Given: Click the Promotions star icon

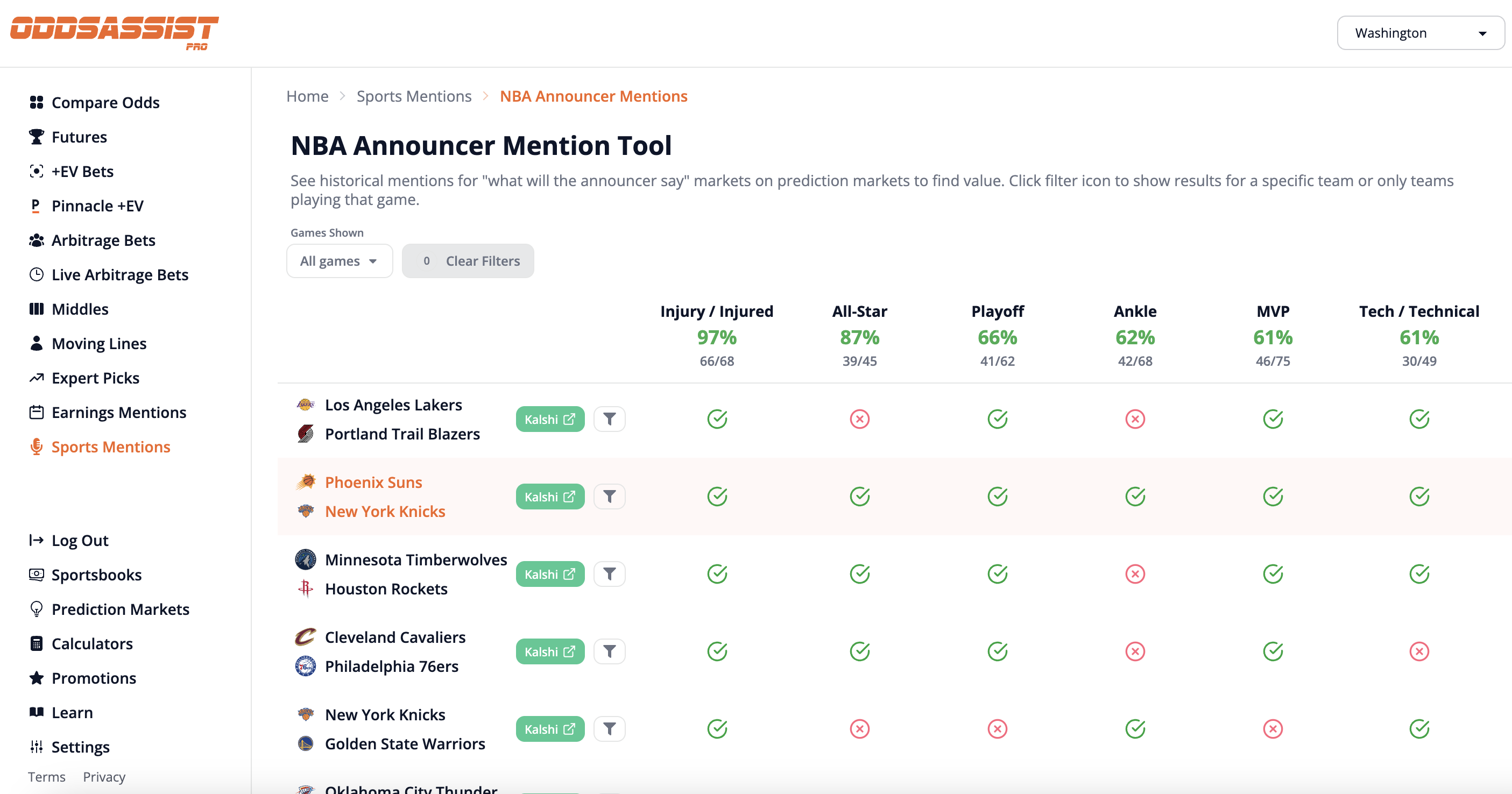Looking at the screenshot, I should pos(37,678).
